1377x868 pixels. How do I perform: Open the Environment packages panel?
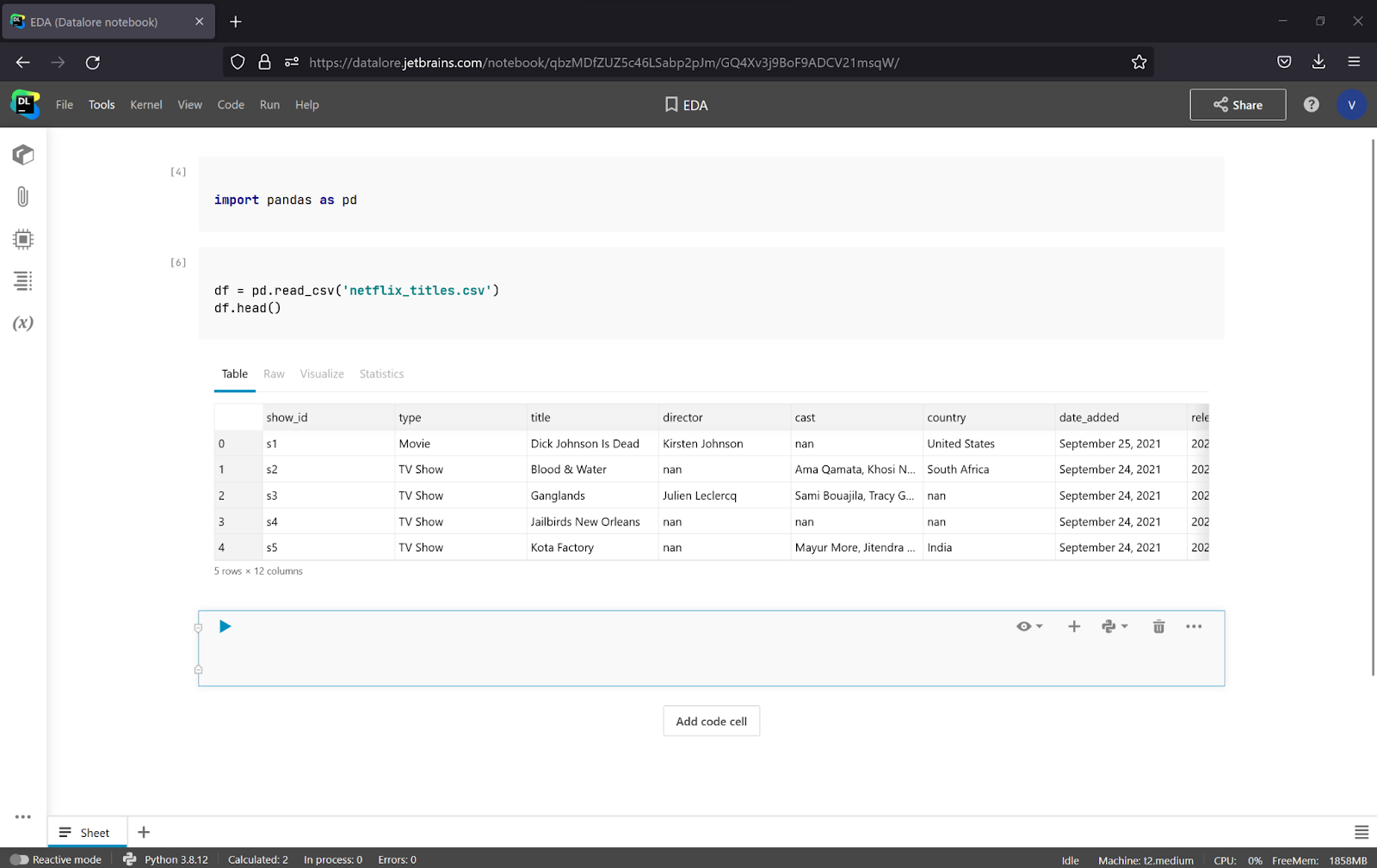(22, 154)
